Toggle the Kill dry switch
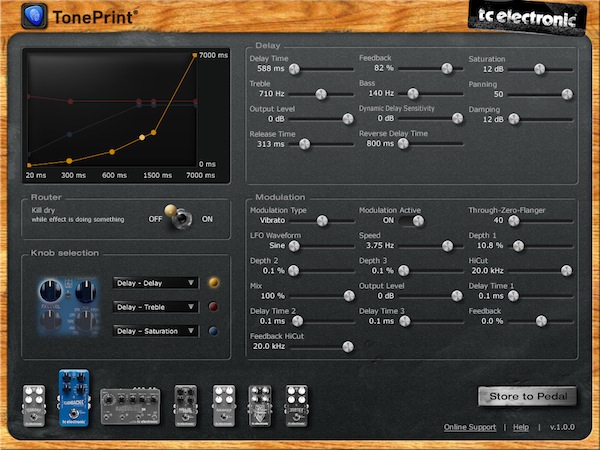 [x=180, y=218]
